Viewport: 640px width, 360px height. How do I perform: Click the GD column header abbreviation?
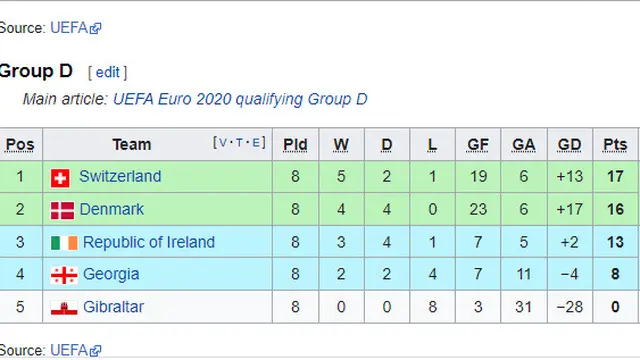[569, 145]
